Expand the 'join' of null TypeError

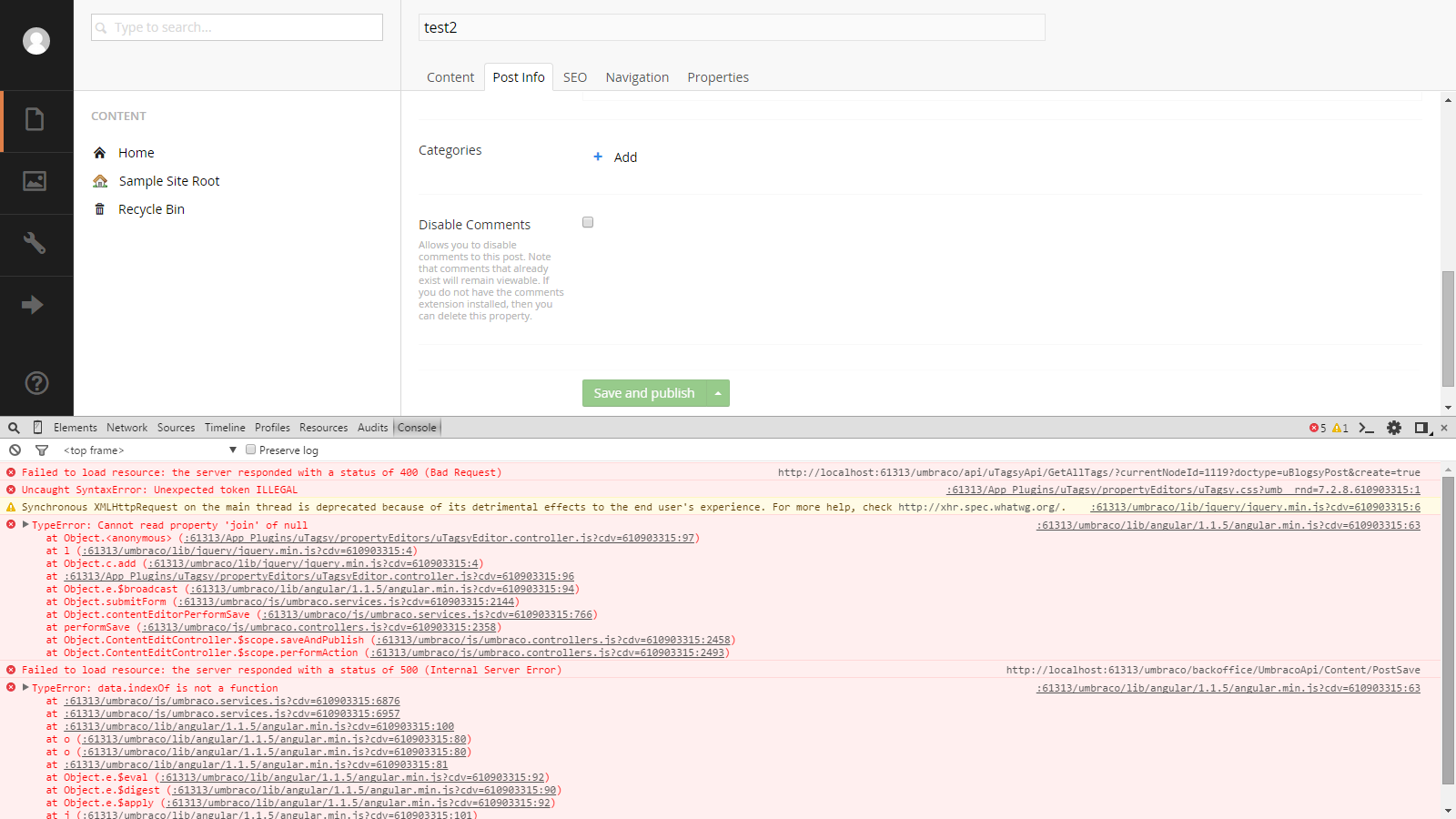point(26,525)
